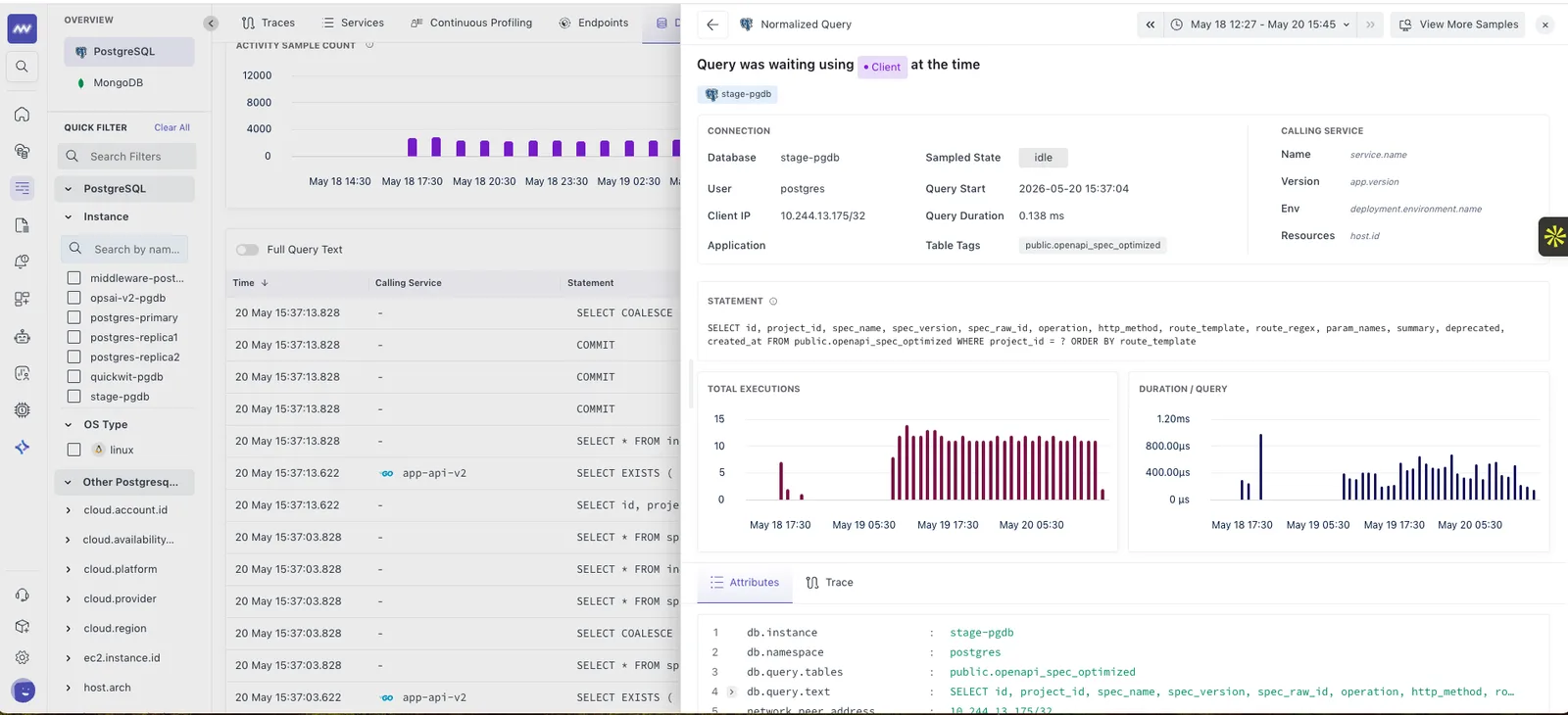Image resolution: width=1568 pixels, height=715 pixels.
Task: Open the document icon in sidebar
Action: tap(22, 225)
